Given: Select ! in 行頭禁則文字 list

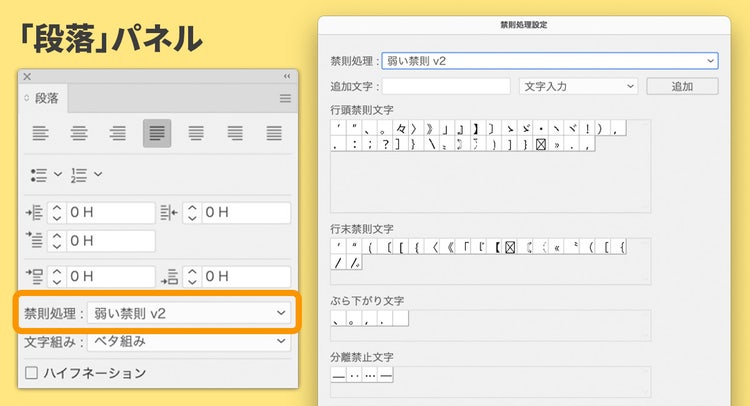Looking at the screenshot, I should 587,128.
